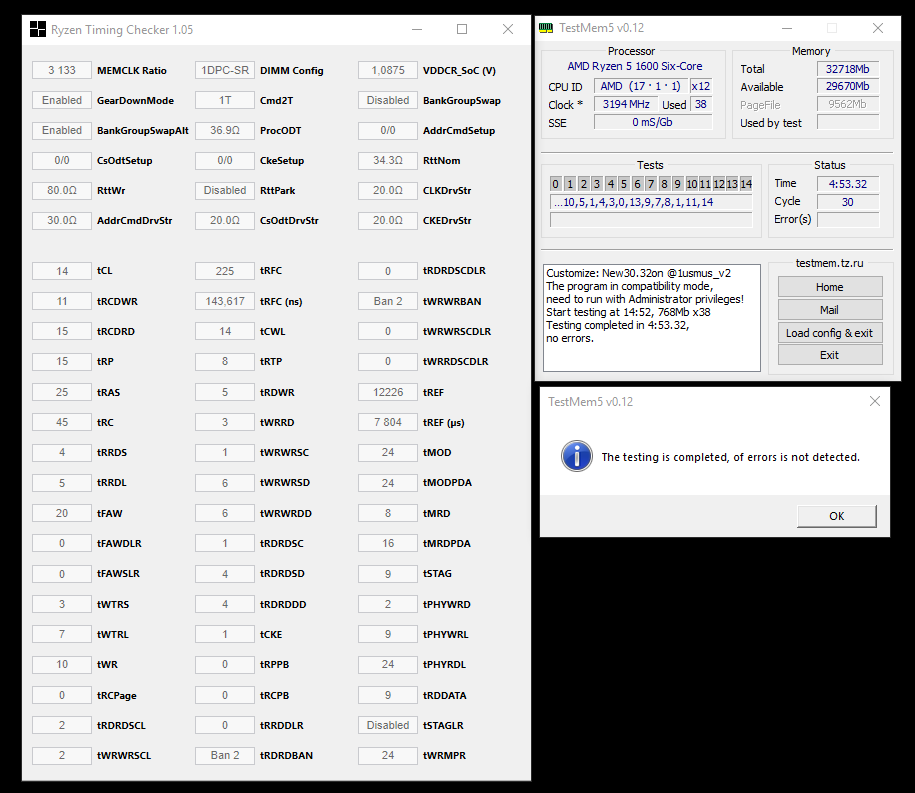Click OK in the TestMem5 dialog

coord(836,516)
